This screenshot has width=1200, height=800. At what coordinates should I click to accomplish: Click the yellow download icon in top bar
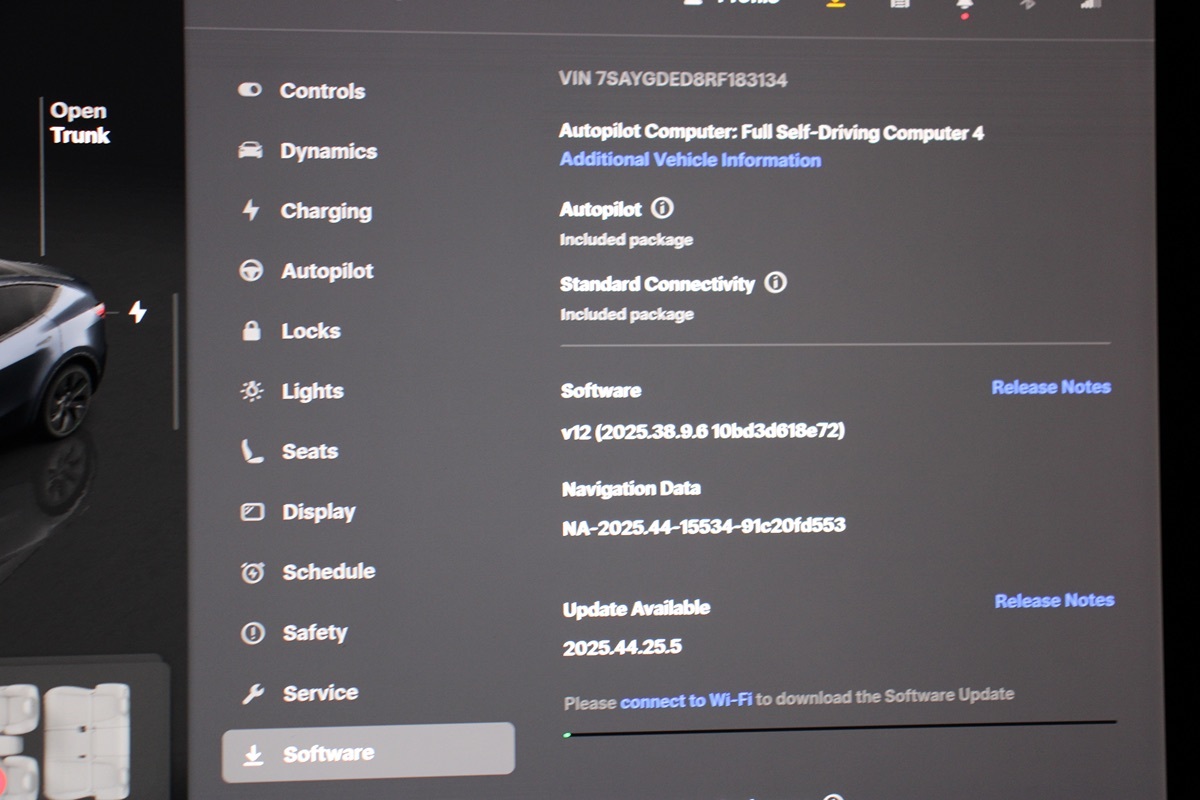835,4
